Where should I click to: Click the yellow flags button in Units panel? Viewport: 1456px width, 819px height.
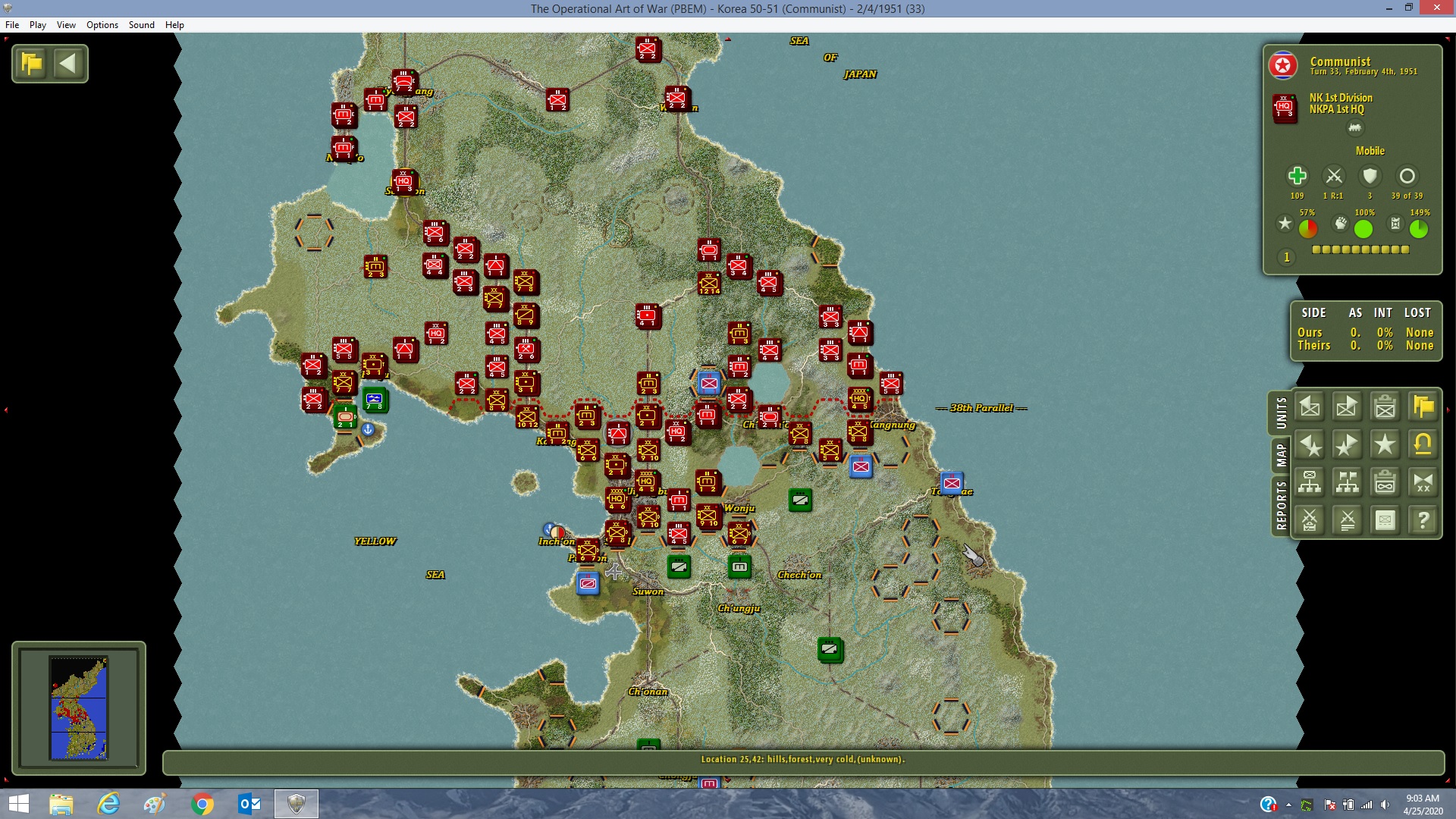pos(1423,407)
